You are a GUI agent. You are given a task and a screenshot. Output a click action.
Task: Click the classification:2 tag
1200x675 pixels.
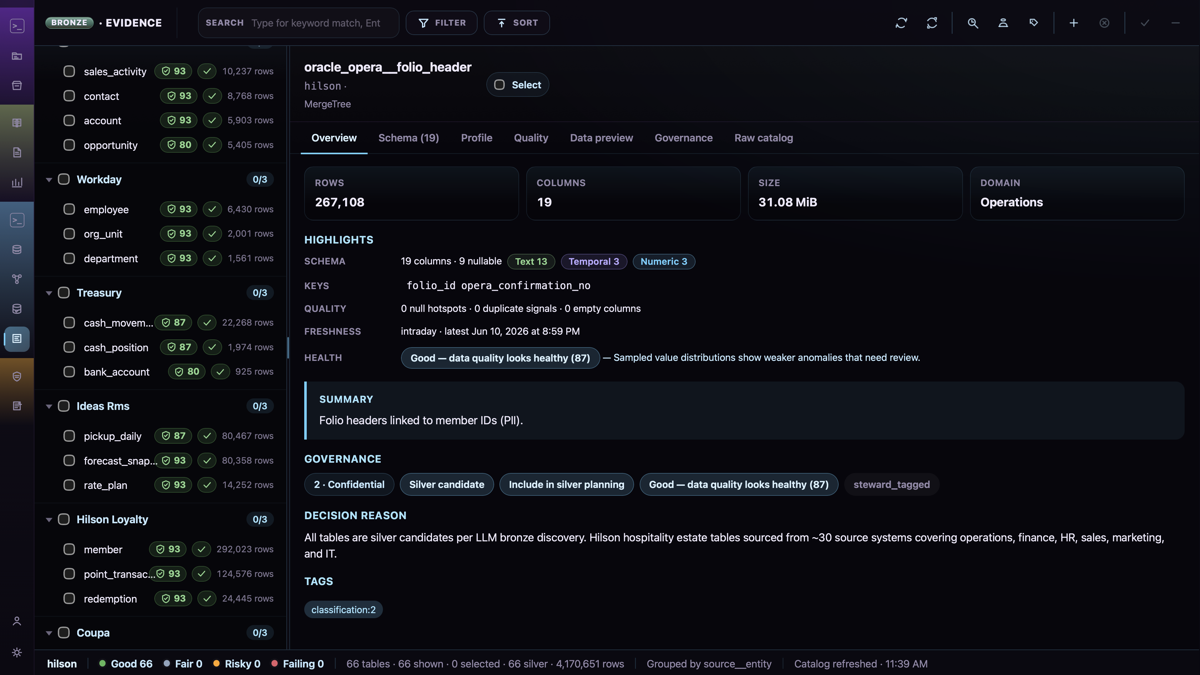point(343,610)
